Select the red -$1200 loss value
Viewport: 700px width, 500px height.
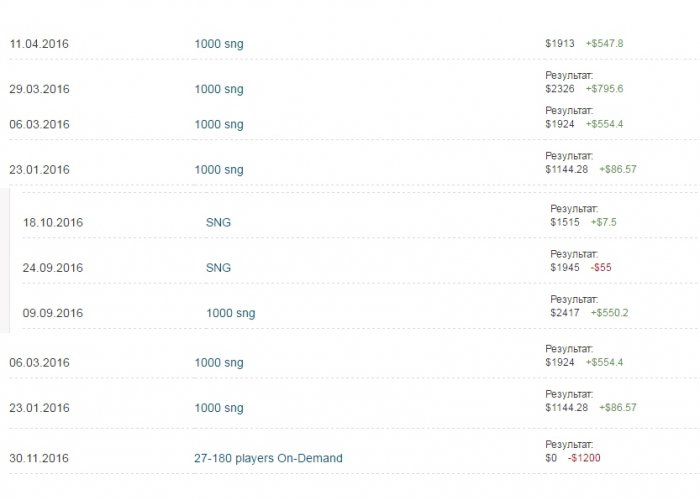584,458
